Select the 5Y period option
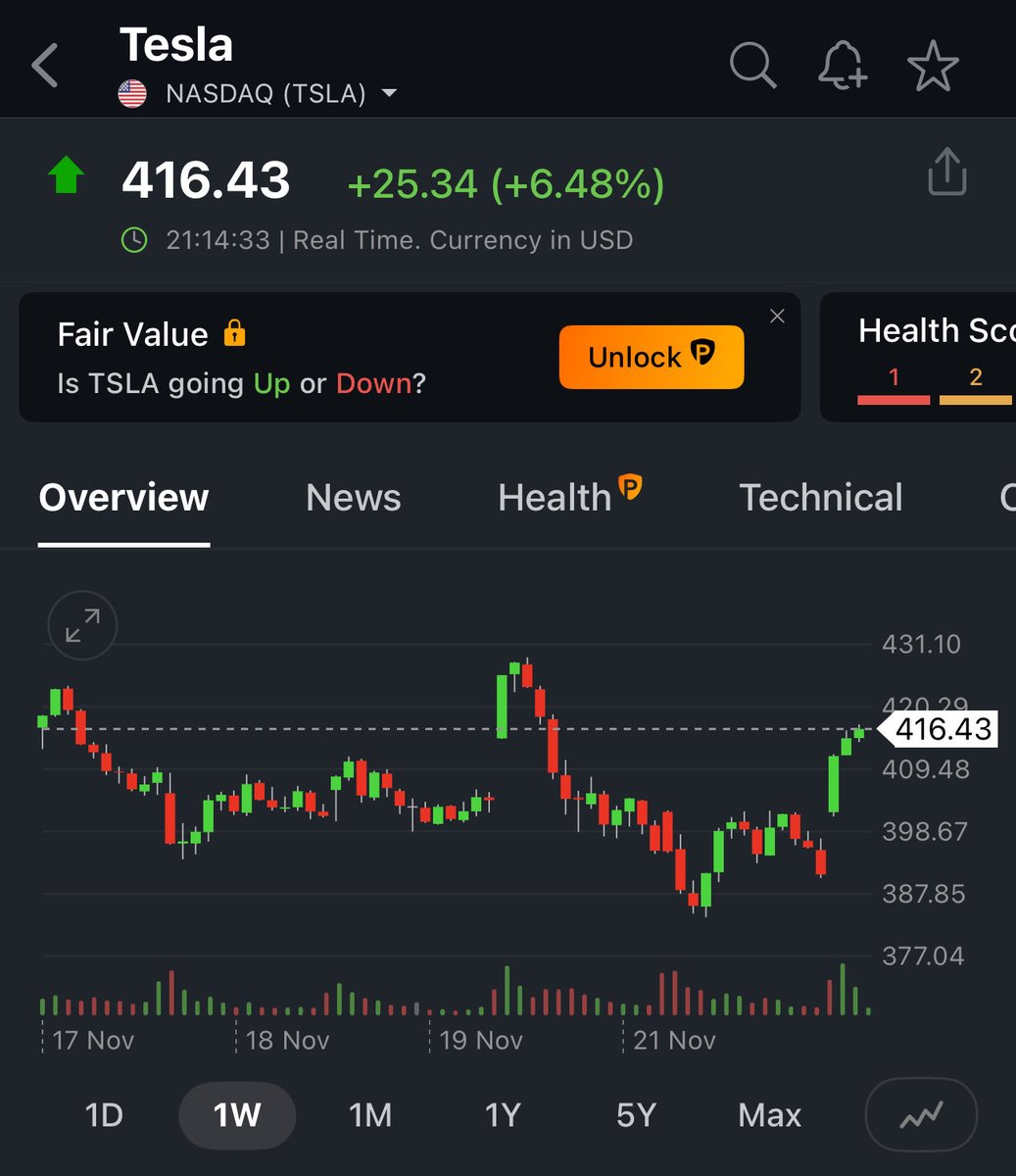 634,1115
